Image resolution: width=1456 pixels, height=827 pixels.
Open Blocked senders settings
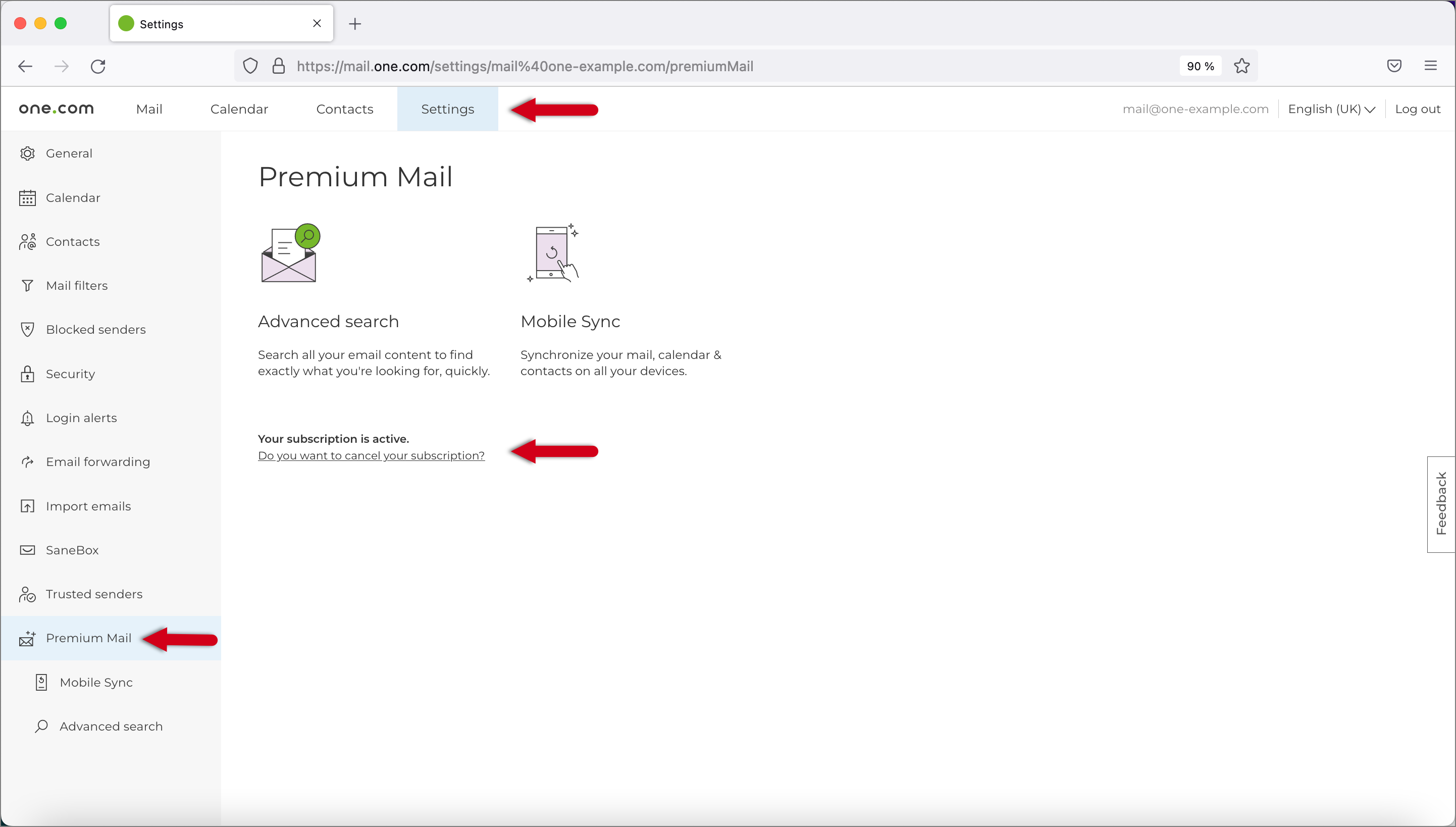(111, 329)
